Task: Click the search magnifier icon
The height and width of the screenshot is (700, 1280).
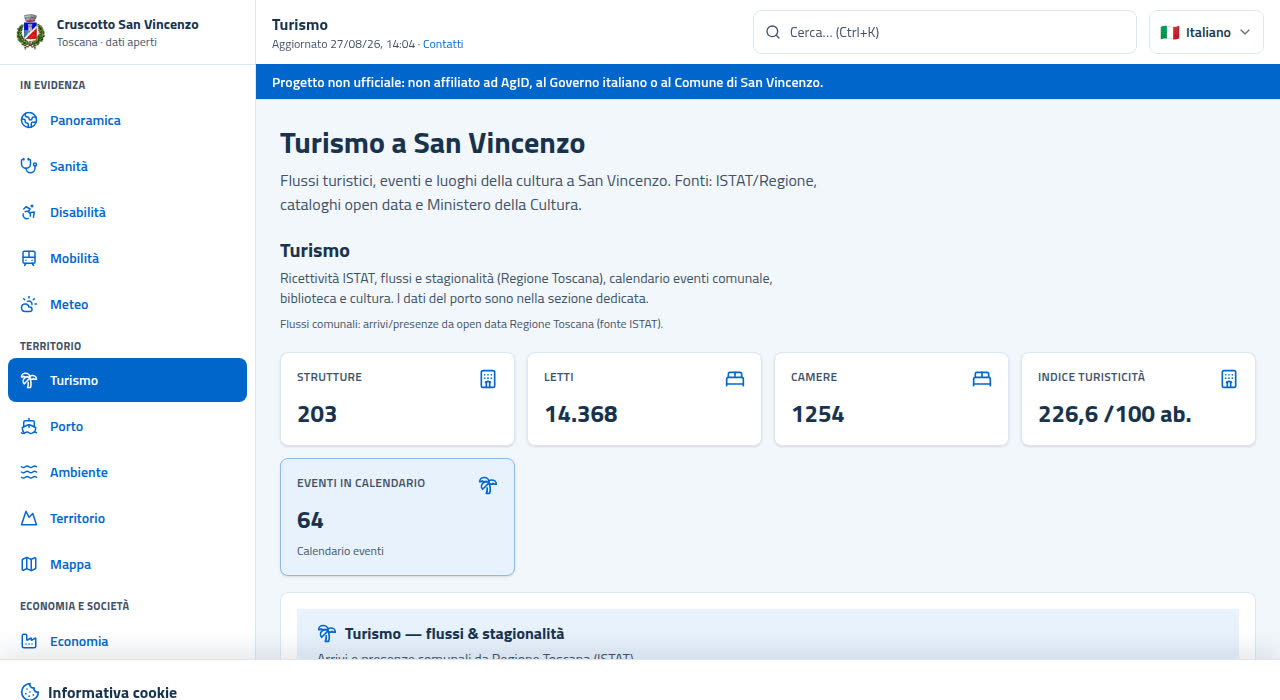Action: (x=773, y=32)
